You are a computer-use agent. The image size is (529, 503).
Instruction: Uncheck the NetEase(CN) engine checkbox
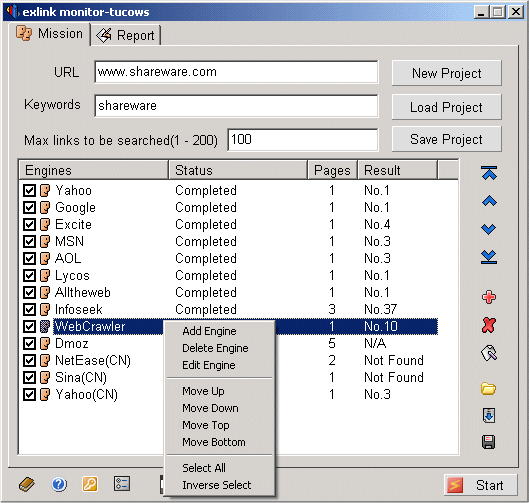click(x=29, y=360)
